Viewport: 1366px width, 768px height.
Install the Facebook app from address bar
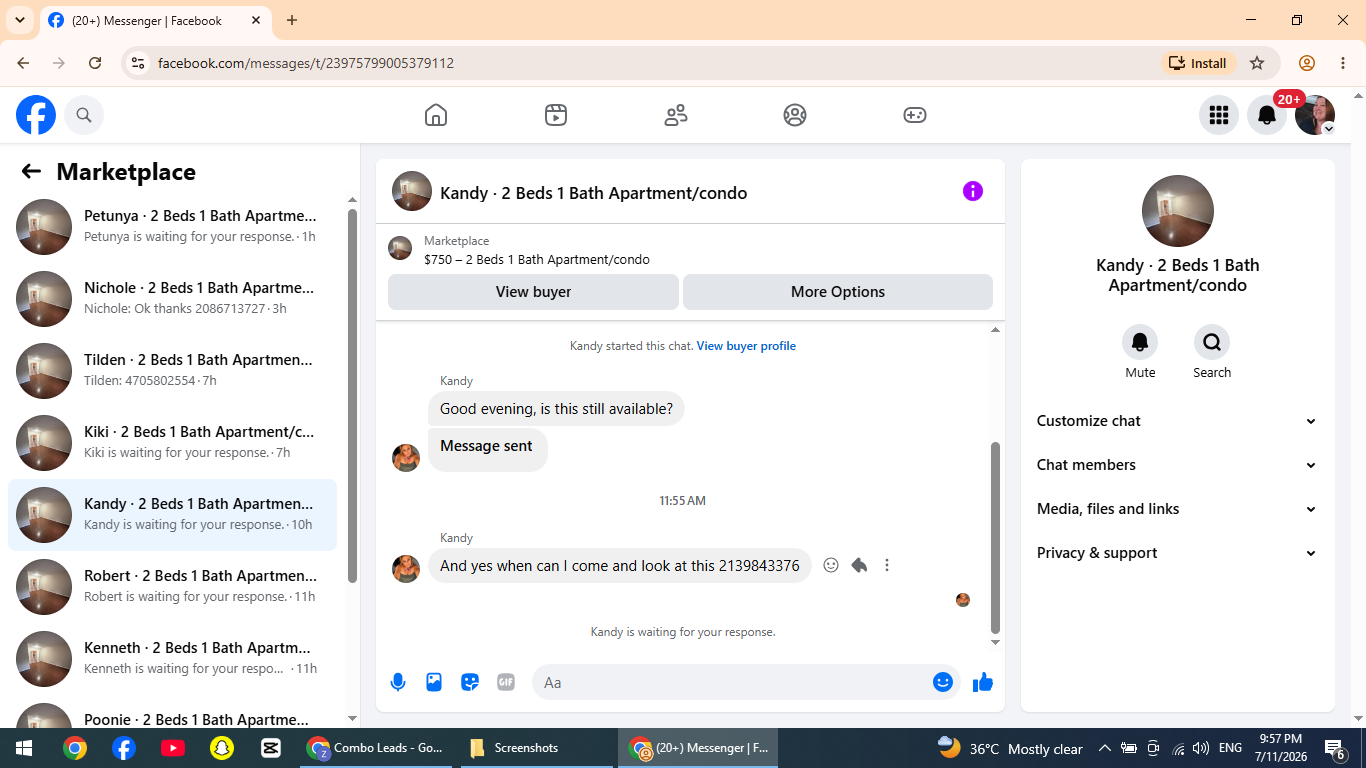click(x=1198, y=63)
